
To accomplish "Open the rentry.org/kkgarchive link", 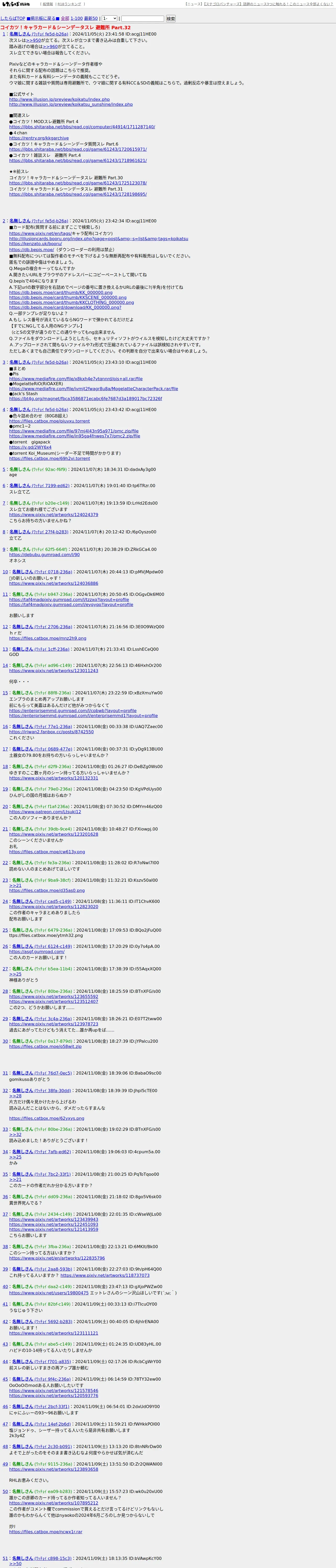I will pyautogui.click(x=39, y=138).
